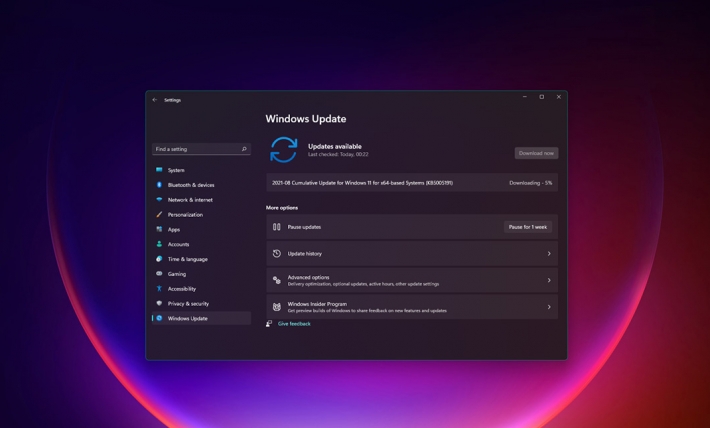The image size is (710, 428).
Task: Click the Update history clock icon
Action: click(x=277, y=254)
